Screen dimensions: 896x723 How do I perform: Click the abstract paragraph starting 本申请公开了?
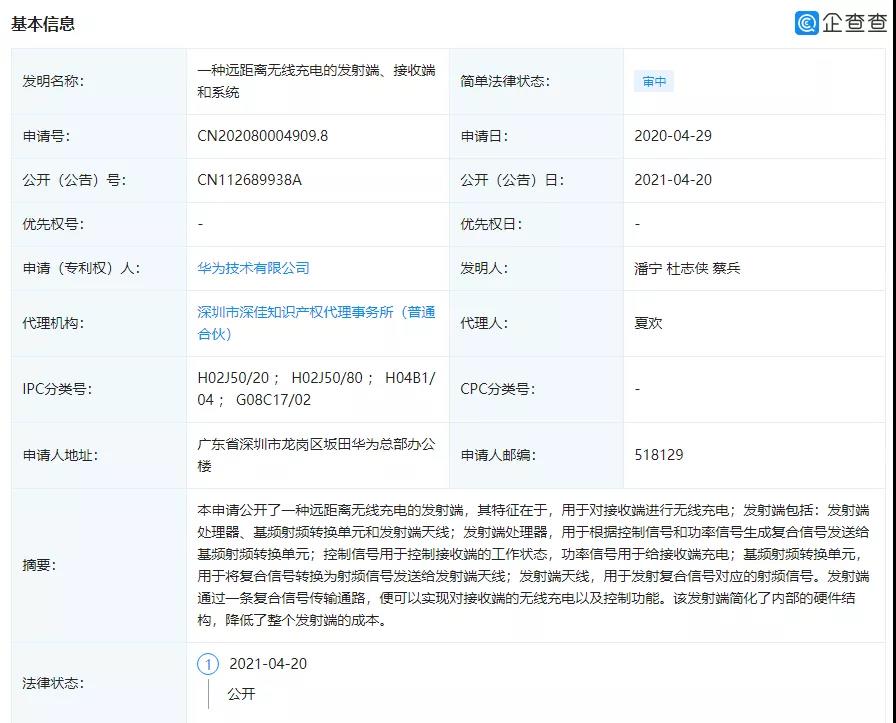[x=533, y=565]
